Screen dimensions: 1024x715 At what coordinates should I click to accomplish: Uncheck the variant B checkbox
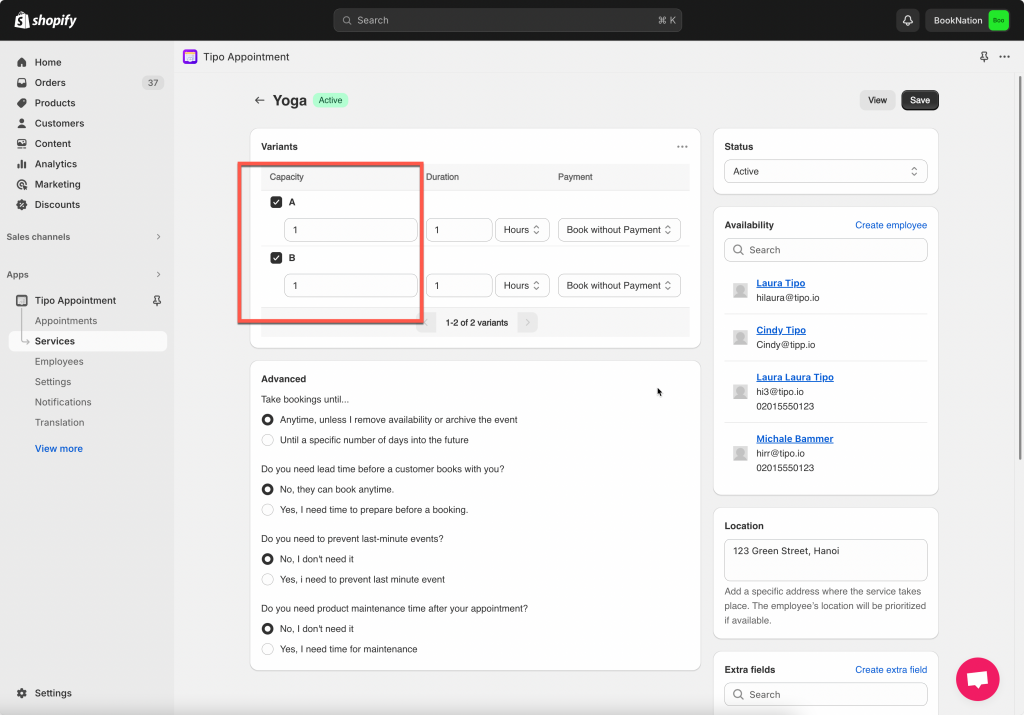tap(276, 258)
